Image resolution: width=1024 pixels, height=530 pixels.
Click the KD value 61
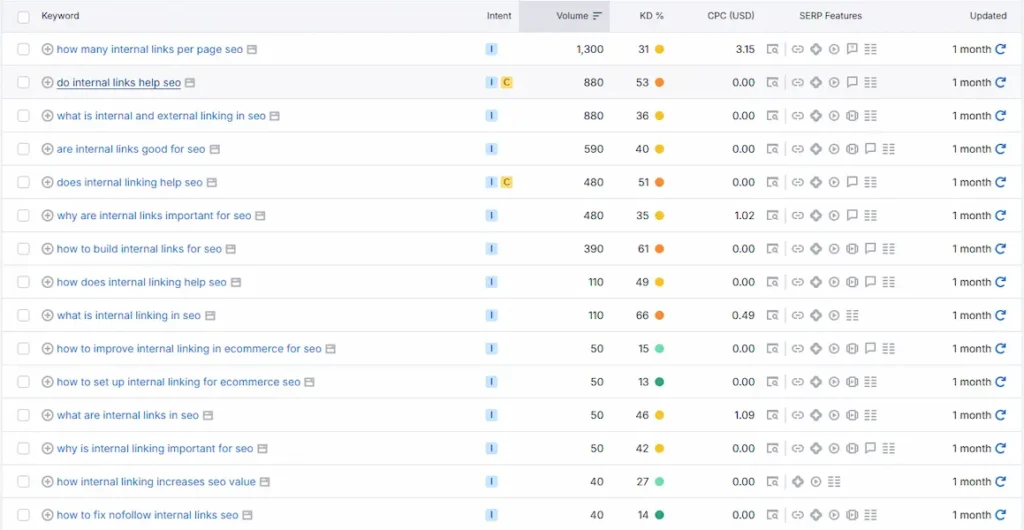[643, 249]
